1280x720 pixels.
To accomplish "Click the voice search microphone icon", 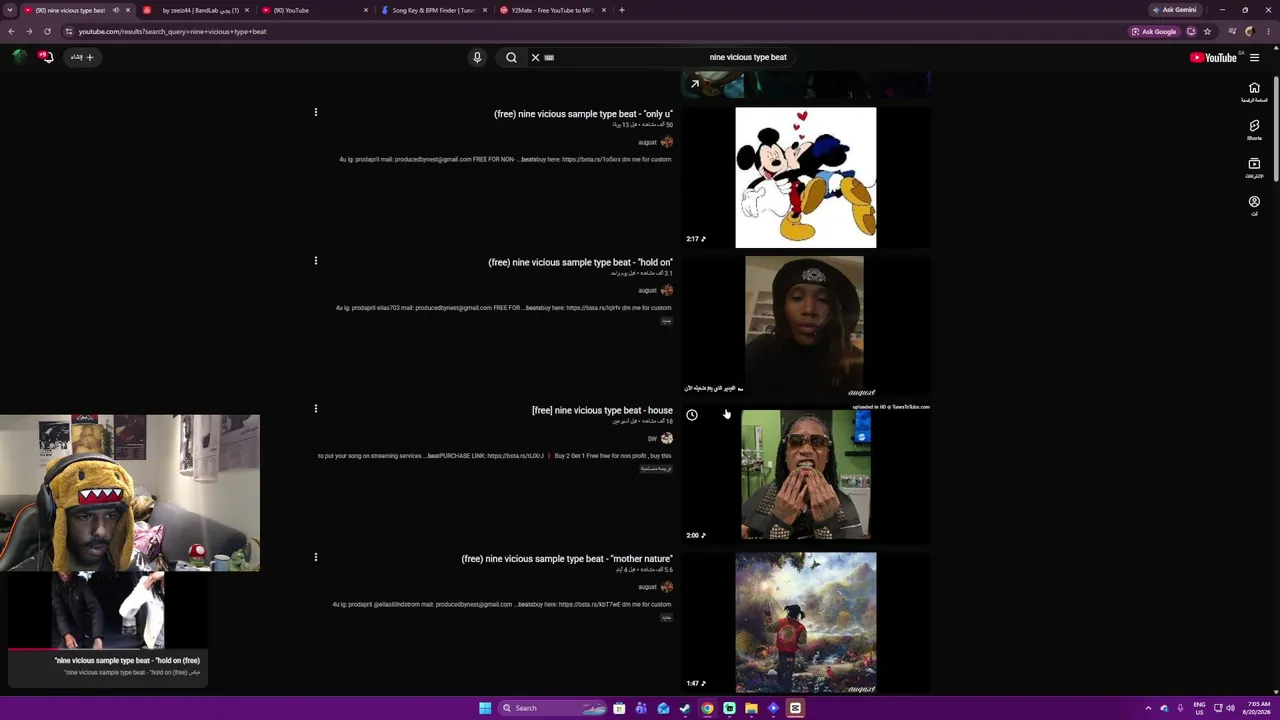I will [x=477, y=57].
